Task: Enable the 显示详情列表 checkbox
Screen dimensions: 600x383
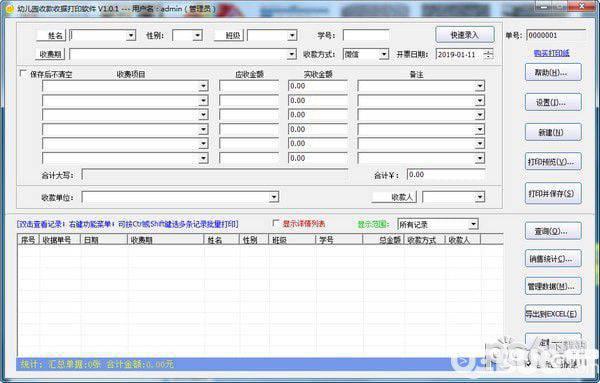Action: (275, 223)
